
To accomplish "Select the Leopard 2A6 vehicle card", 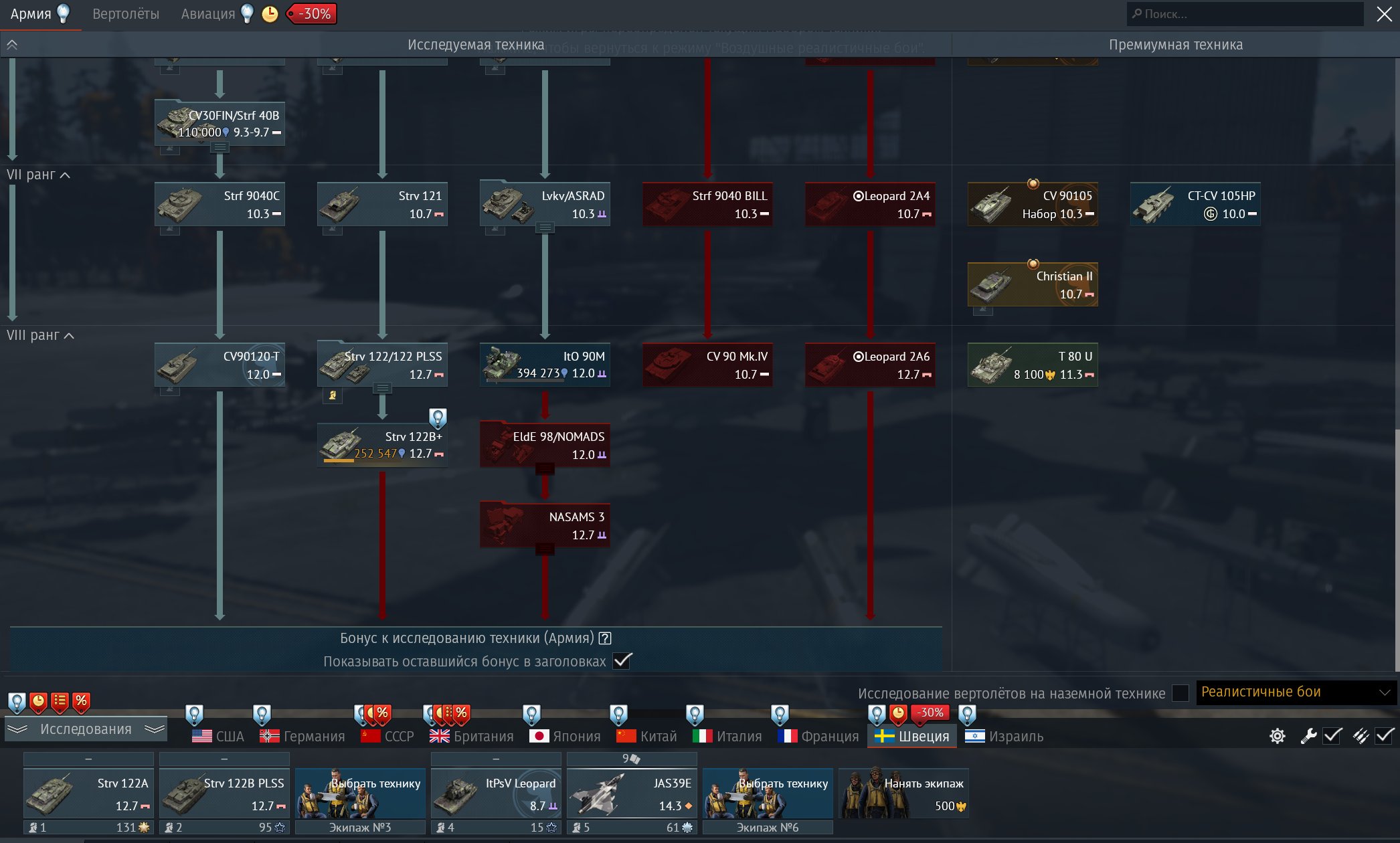I will (870, 365).
